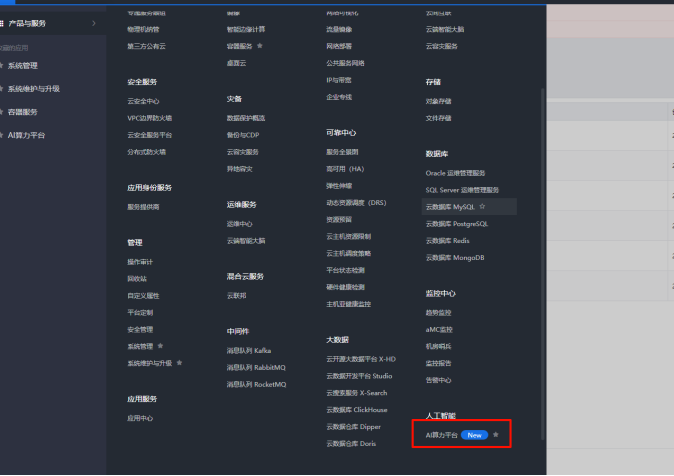Open 消息队列 RabbitMQ
Screen dimensions: 674x476
point(256,367)
